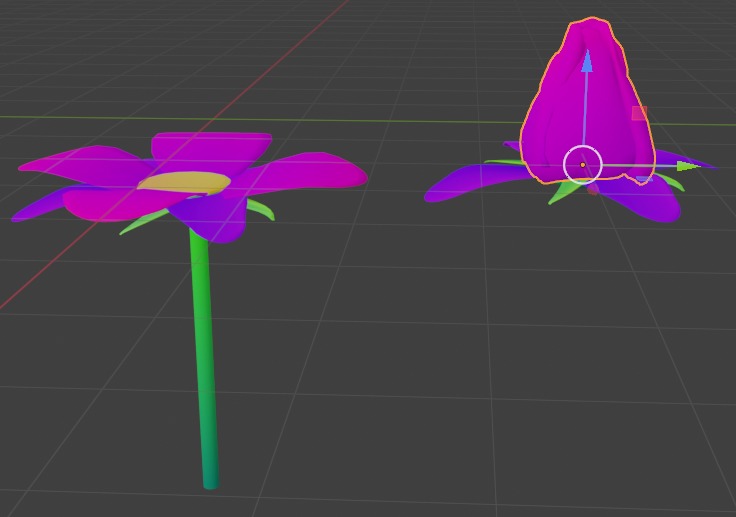Click the blue Z-axis move gizmo arrow
Viewport: 736px width, 517px height.
pyautogui.click(x=586, y=62)
